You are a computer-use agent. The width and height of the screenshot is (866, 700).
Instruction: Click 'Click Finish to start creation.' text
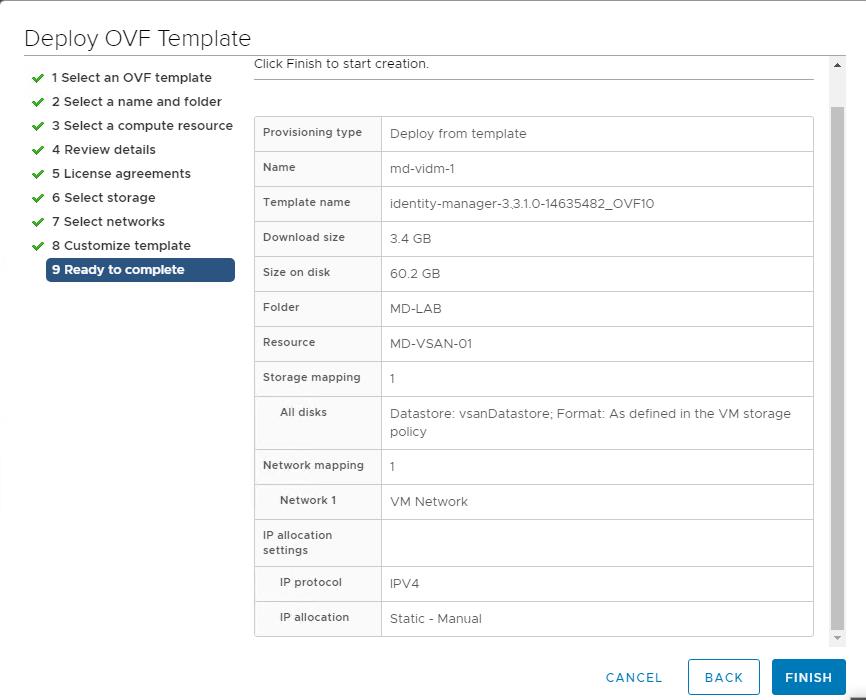pyautogui.click(x=341, y=64)
